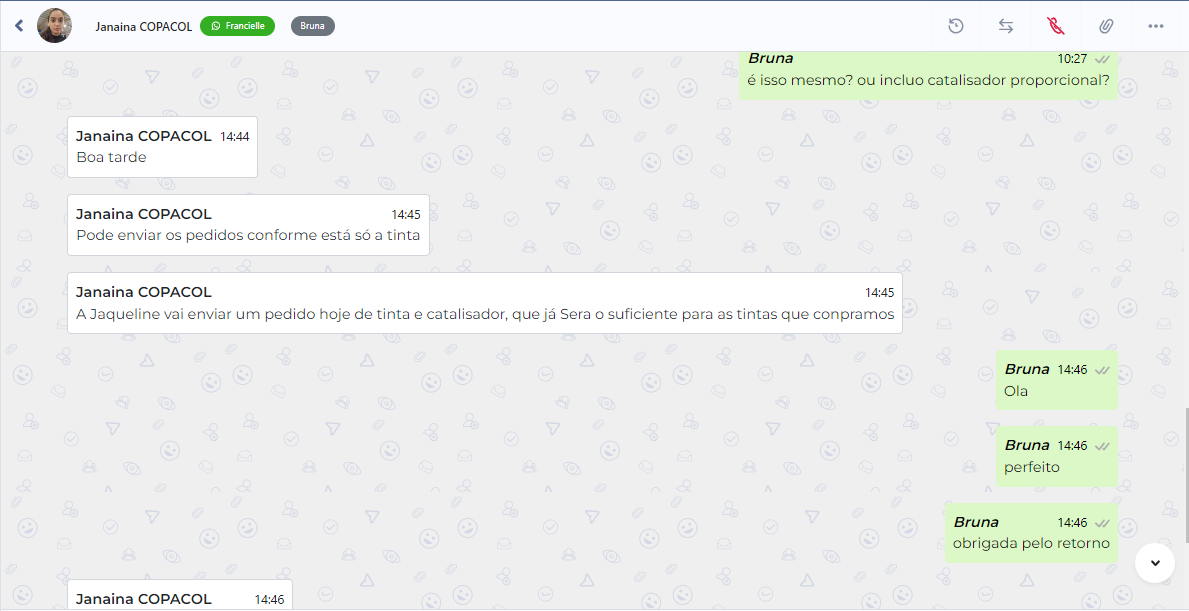This screenshot has width=1189, height=611.
Task: Click the 'obrigada pelo retorno' message
Action: pyautogui.click(x=1031, y=533)
